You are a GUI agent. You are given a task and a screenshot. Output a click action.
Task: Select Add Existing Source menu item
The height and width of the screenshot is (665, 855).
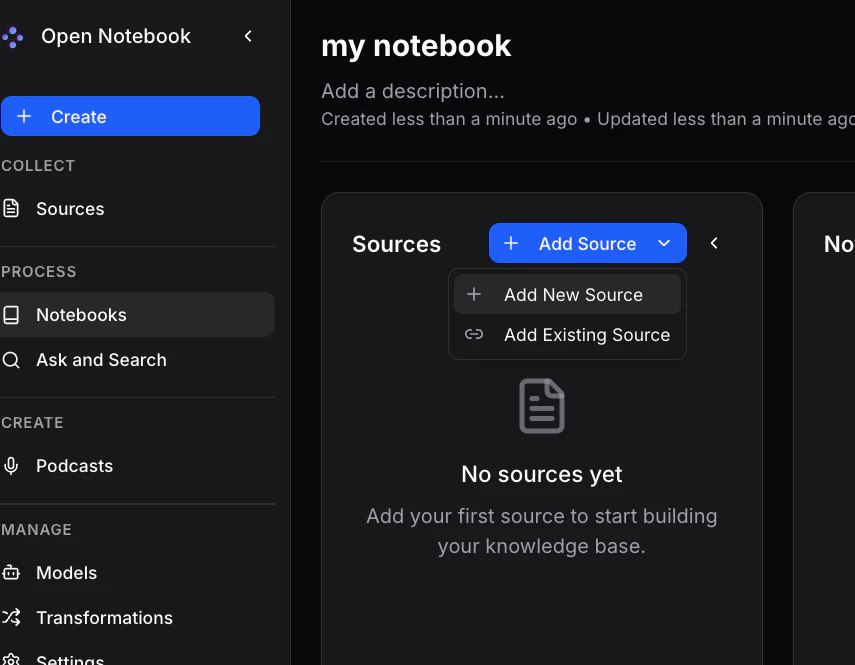click(x=567, y=334)
